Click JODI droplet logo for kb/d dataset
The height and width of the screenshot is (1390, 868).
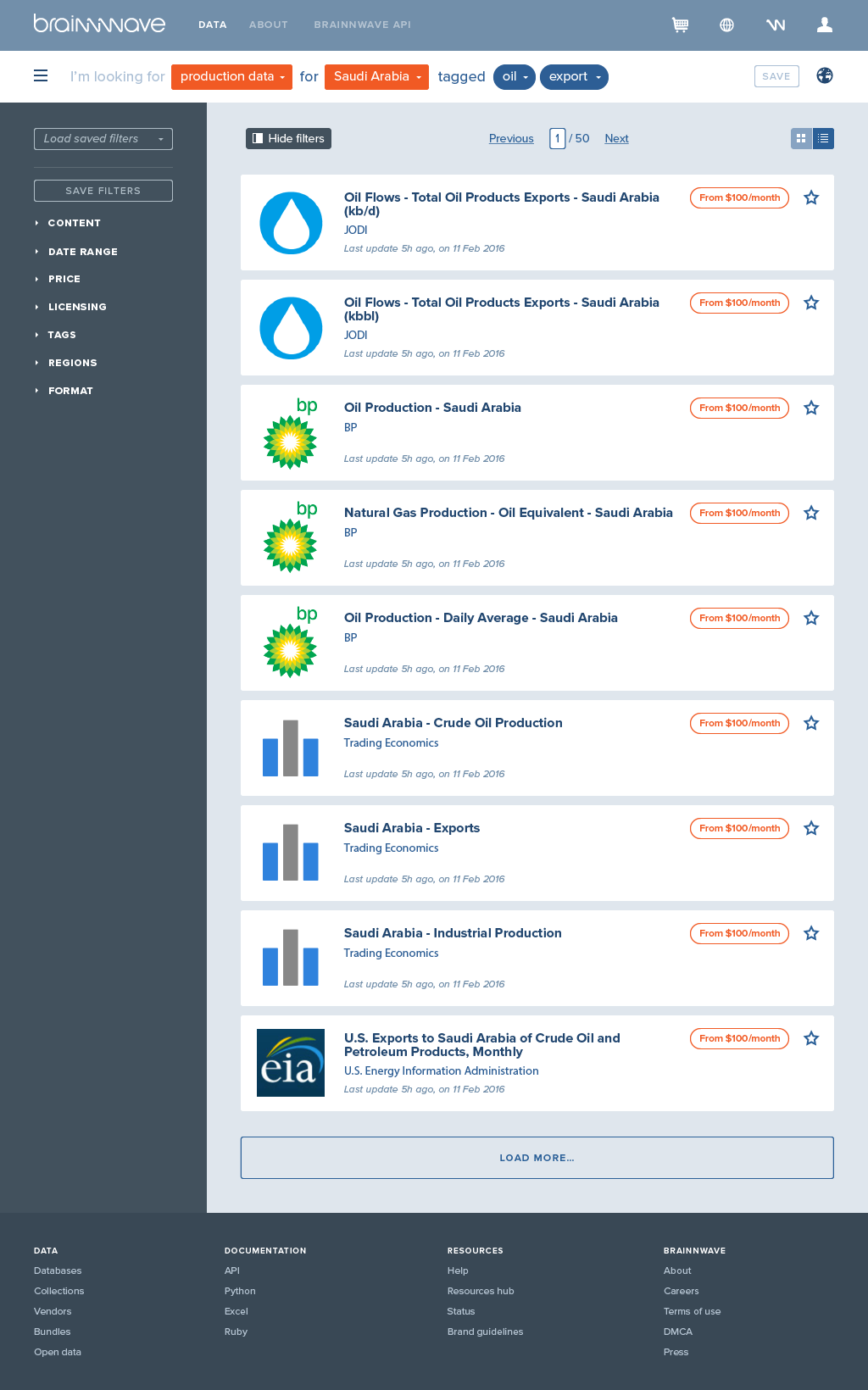(x=291, y=223)
